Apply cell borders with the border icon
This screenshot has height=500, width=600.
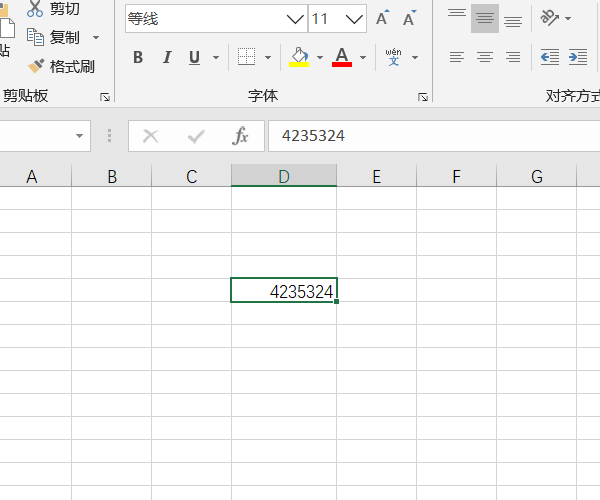246,57
